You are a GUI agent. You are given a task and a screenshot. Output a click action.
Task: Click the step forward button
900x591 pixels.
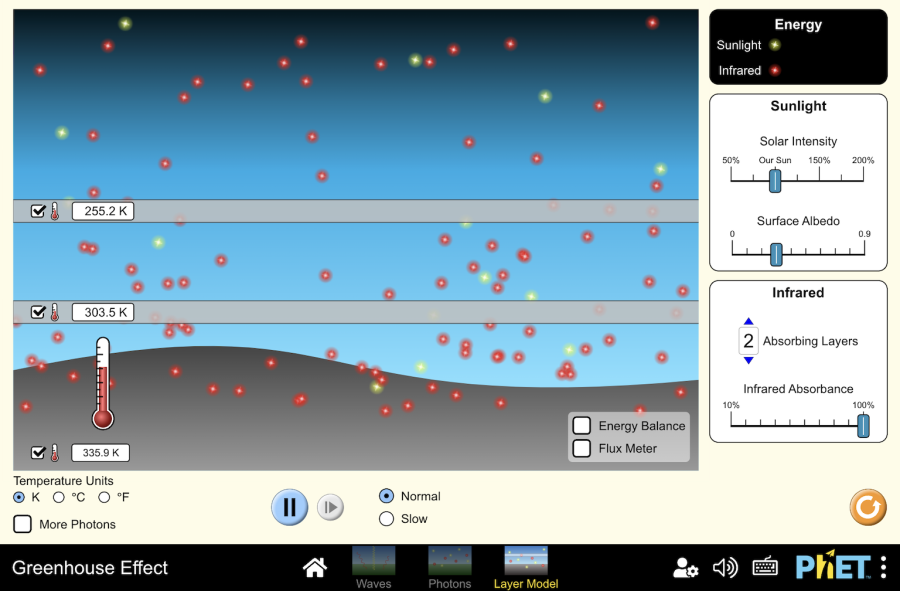330,507
